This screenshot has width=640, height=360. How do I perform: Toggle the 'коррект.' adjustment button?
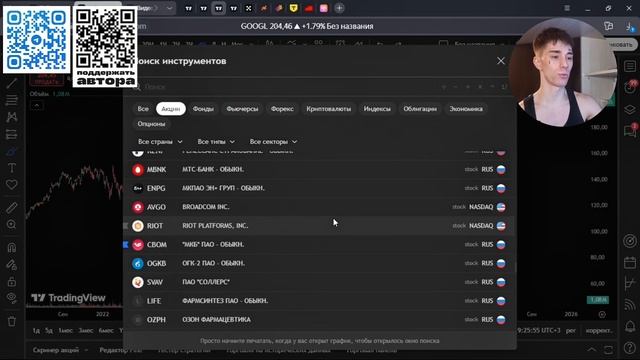pyautogui.click(x=599, y=330)
